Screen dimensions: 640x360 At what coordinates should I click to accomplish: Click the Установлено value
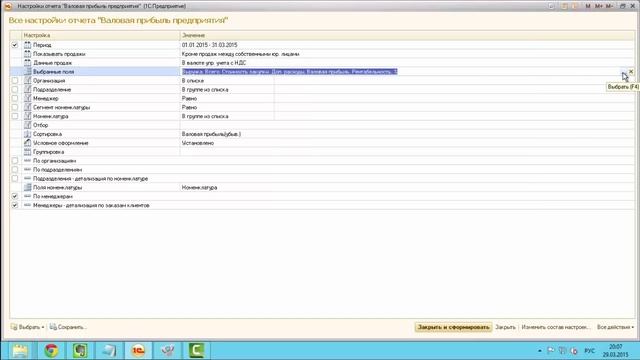(198, 143)
